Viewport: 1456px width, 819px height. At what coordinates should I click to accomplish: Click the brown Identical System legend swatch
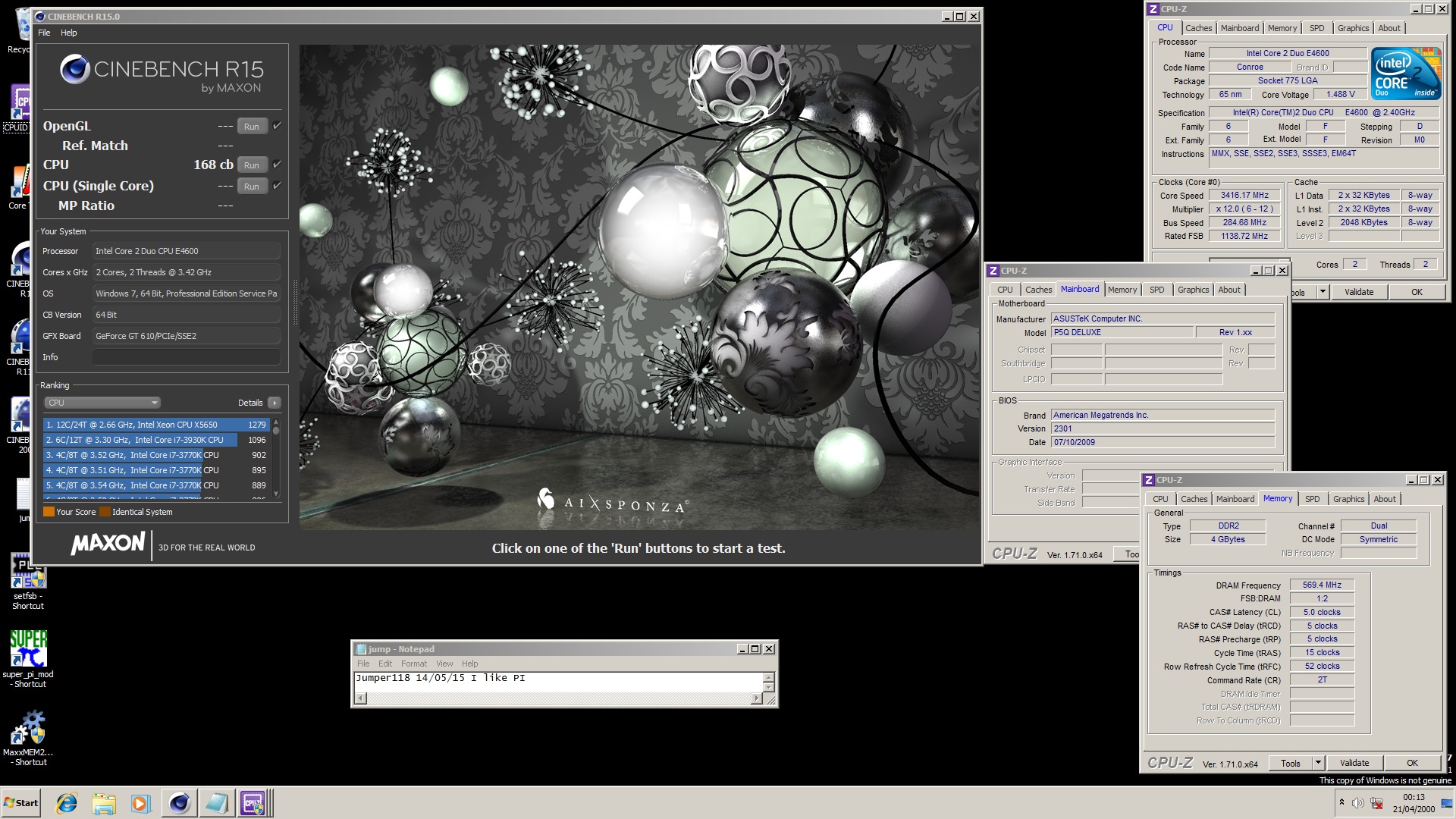pos(105,512)
